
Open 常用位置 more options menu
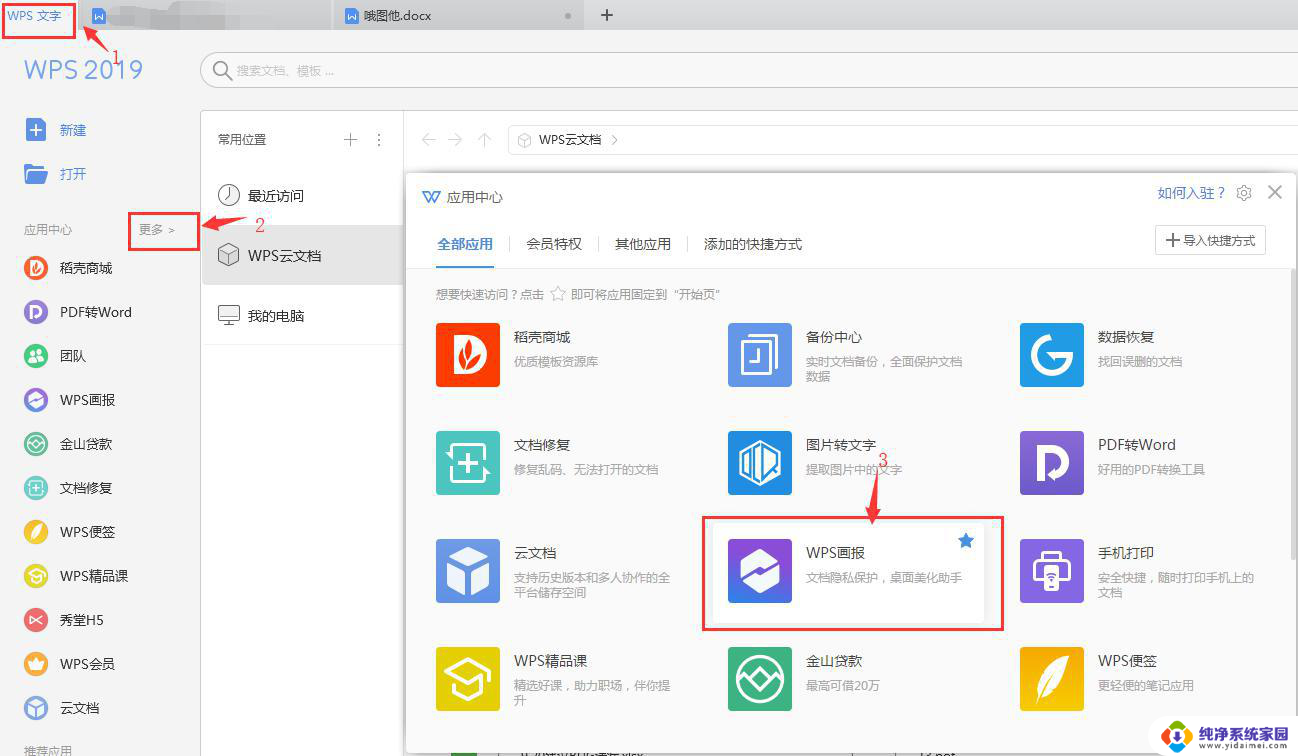click(379, 140)
